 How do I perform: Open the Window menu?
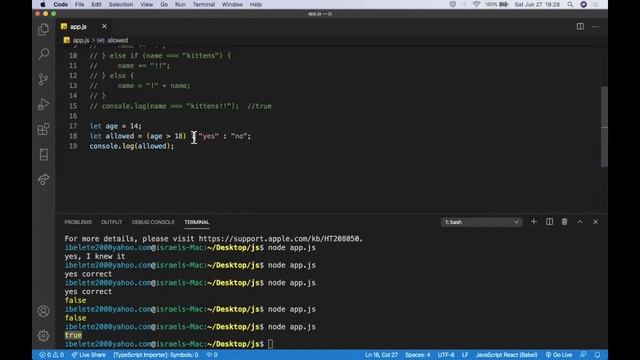tap(232, 4)
